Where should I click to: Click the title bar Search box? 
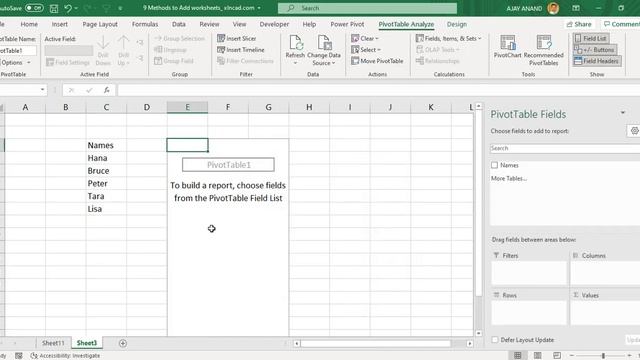coord(367,8)
